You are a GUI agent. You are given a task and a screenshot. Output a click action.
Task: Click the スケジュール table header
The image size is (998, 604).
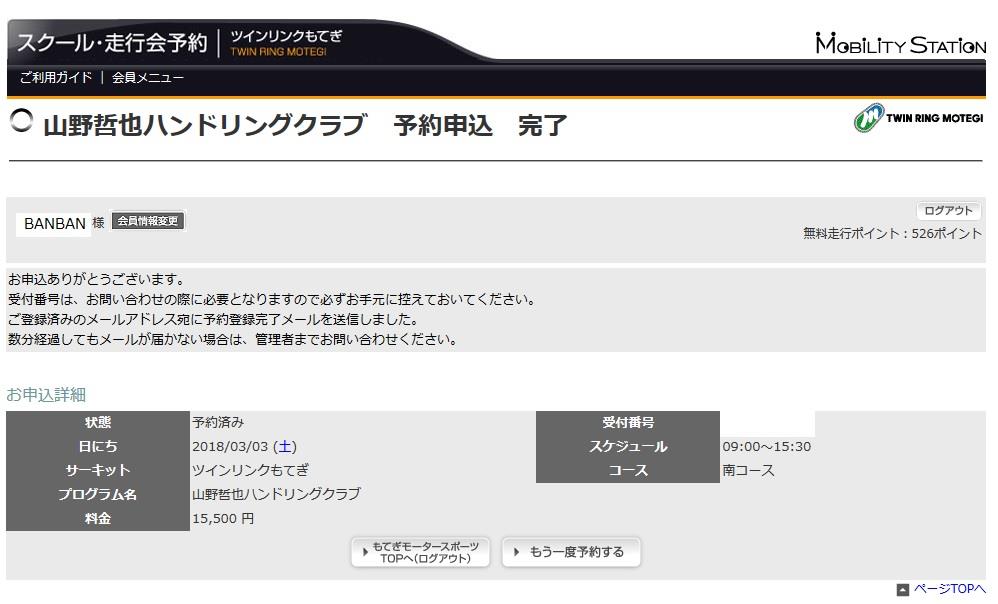tap(628, 447)
